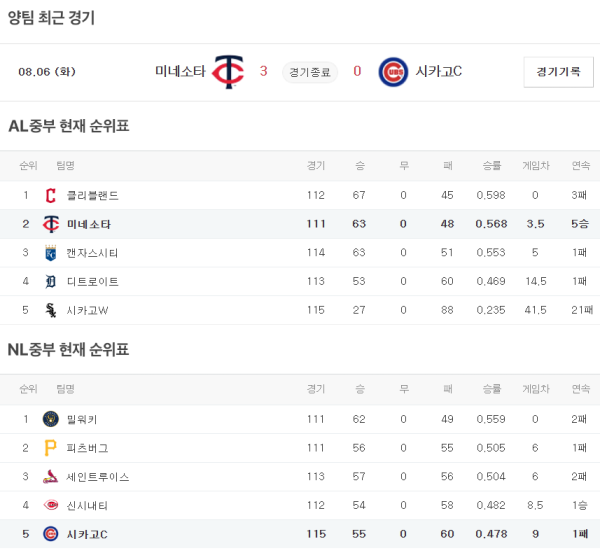
Task: Open the 경기기록 game record button
Action: point(557,72)
